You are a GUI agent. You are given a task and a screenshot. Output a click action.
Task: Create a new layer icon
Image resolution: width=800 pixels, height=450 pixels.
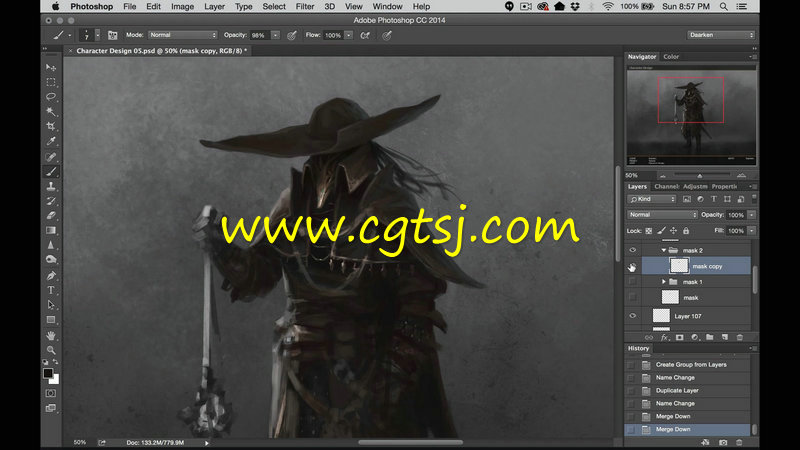(724, 337)
